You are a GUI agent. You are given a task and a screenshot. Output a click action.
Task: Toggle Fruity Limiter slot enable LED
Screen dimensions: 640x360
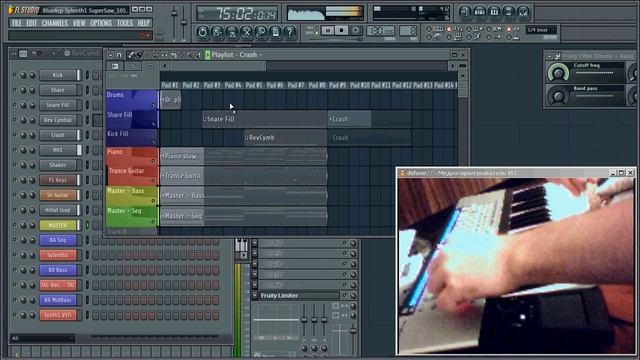pos(344,296)
